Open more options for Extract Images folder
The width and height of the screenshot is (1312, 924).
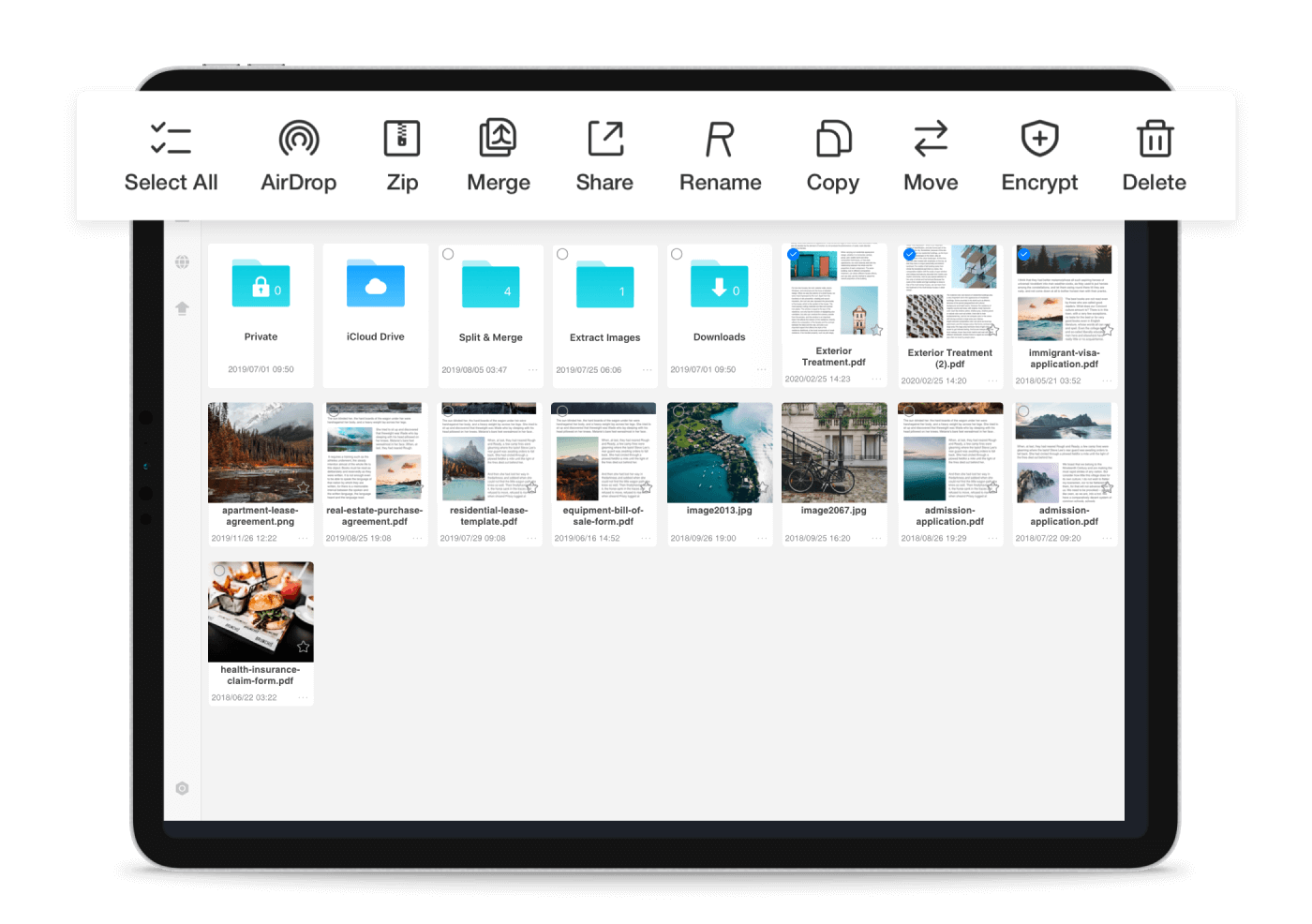click(647, 370)
